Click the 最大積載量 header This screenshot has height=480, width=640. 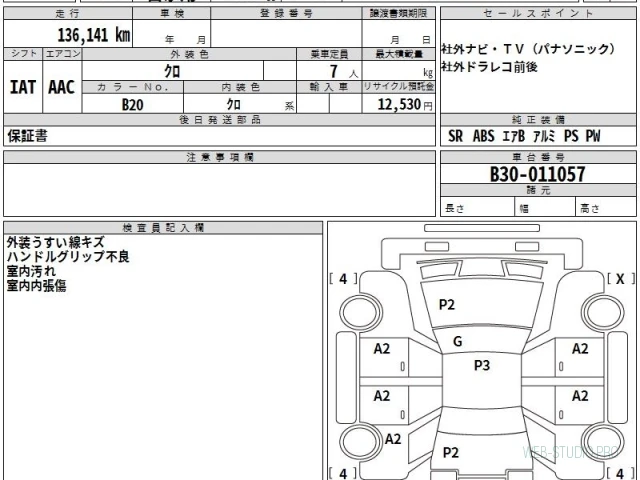tap(399, 54)
